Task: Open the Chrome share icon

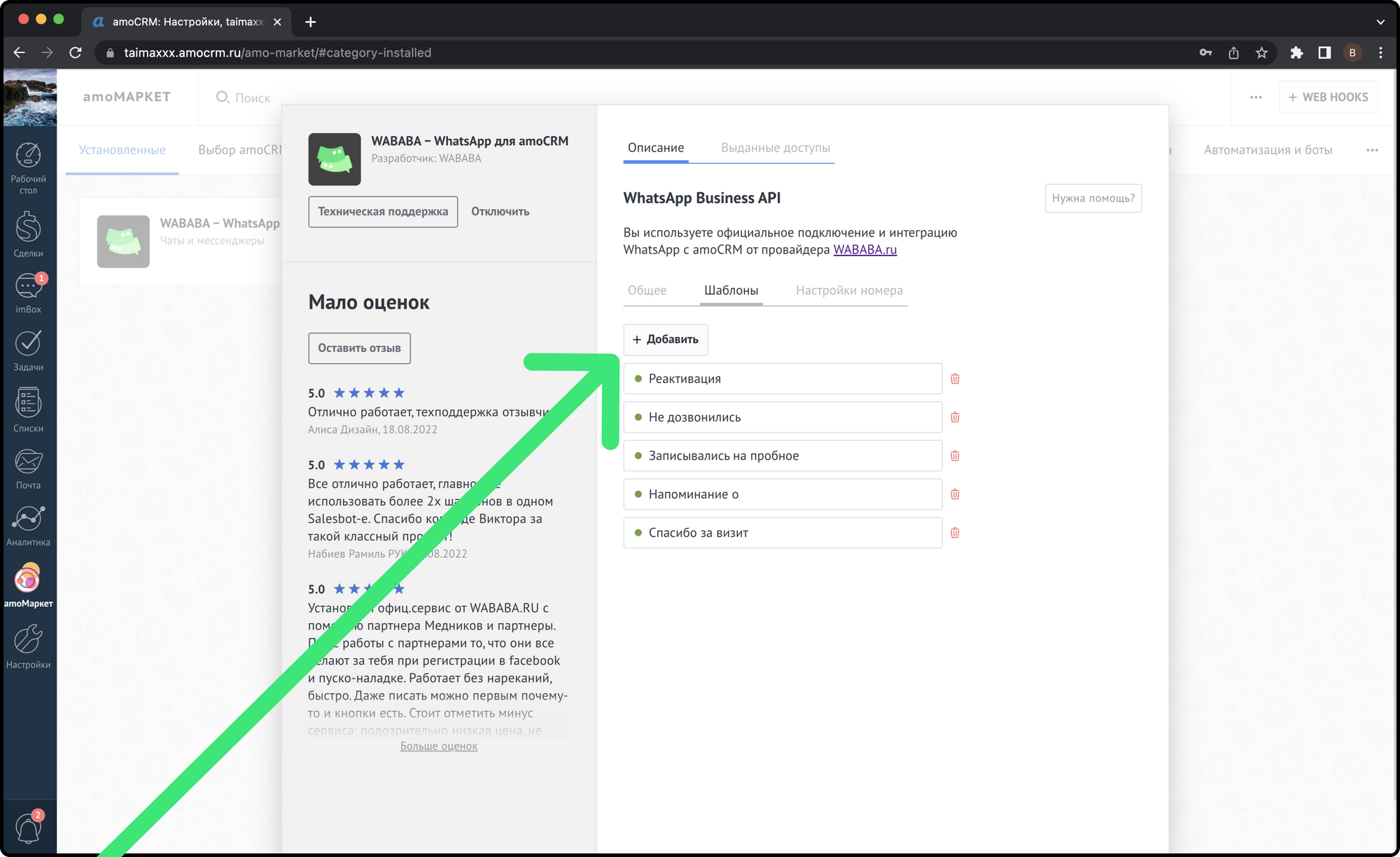Action: coord(1233,53)
